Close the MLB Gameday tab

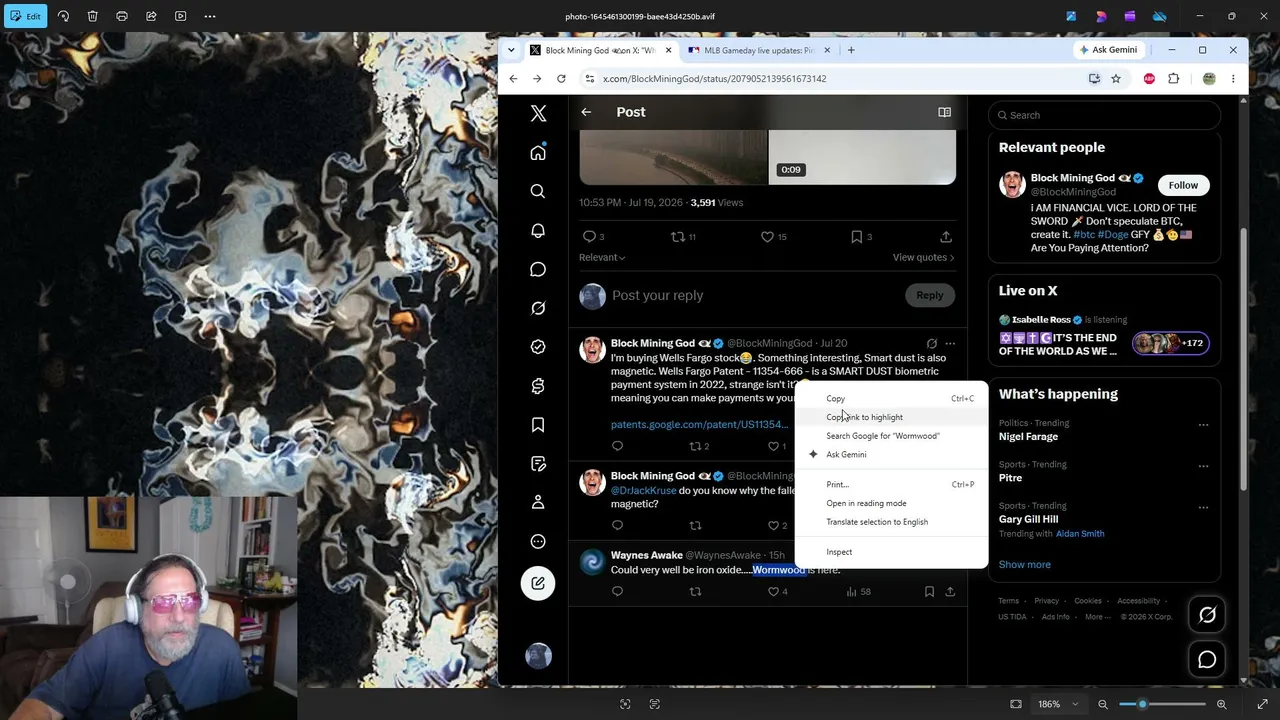pyautogui.click(x=826, y=50)
